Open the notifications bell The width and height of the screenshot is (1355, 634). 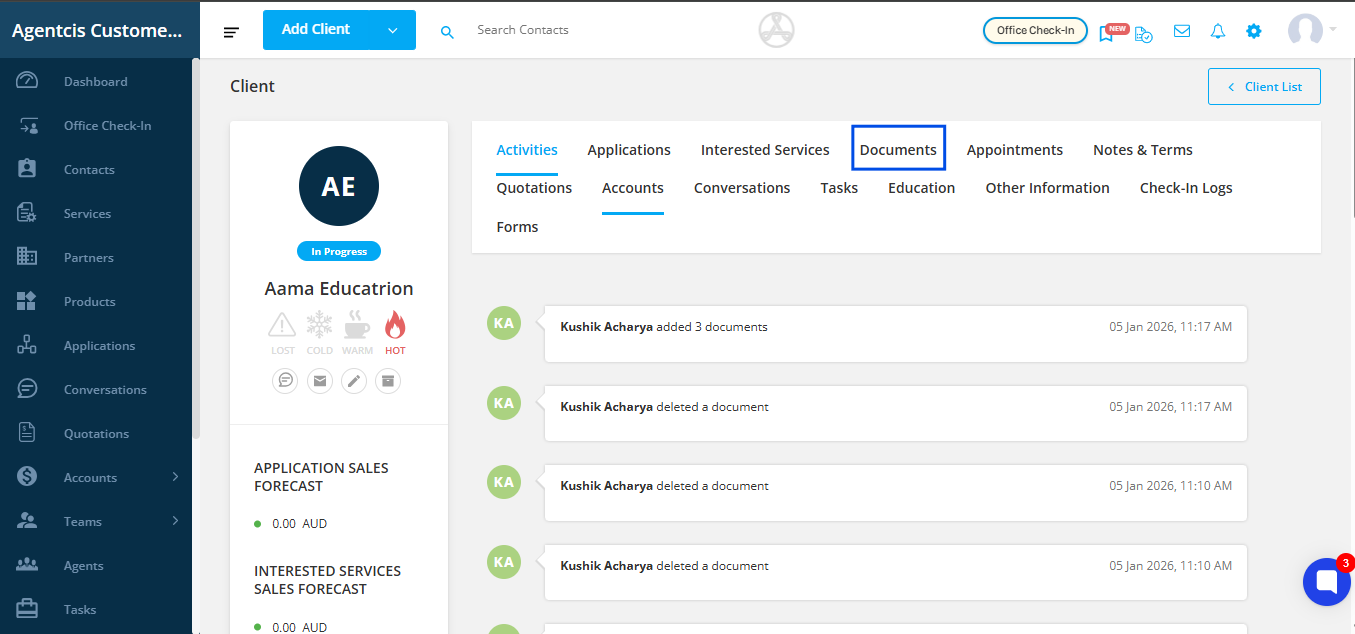pyautogui.click(x=1218, y=31)
